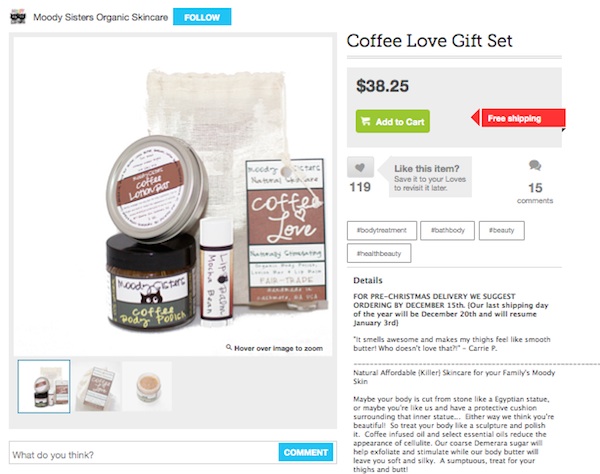Click the magnifier zoom icon on product image
This screenshot has height=474, width=600.
229,347
